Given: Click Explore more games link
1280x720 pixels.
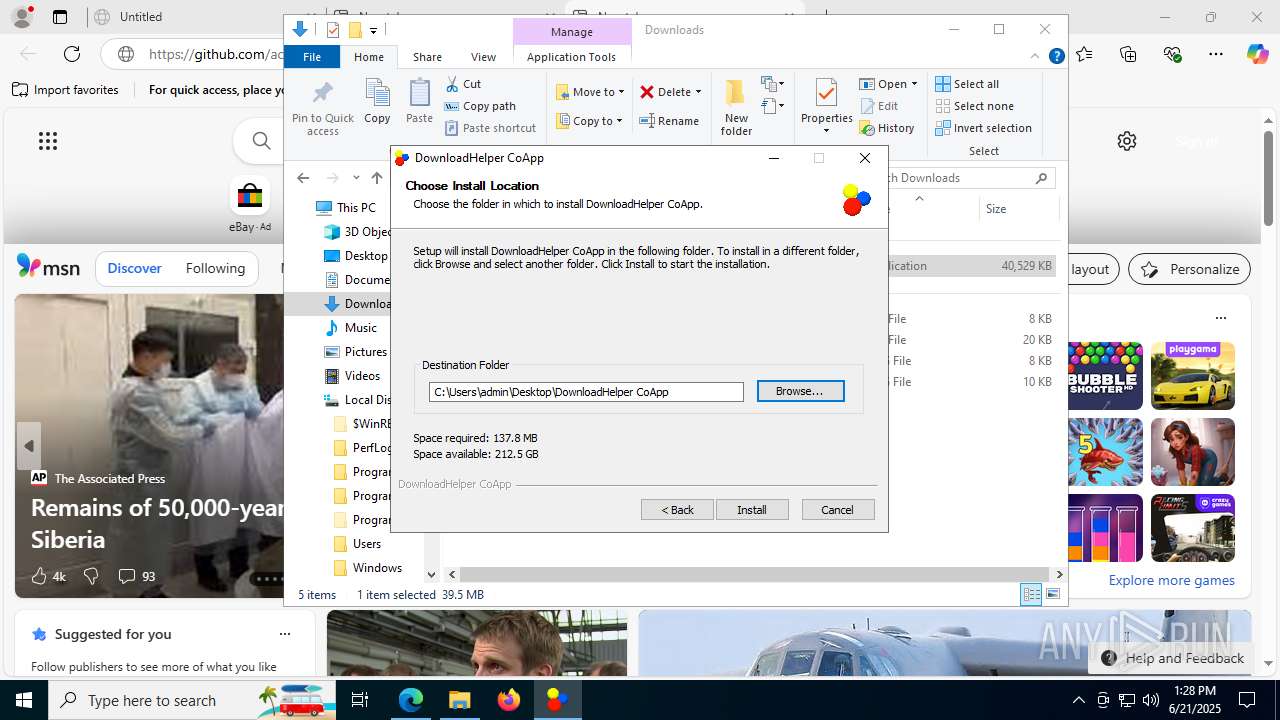Looking at the screenshot, I should click(1171, 580).
